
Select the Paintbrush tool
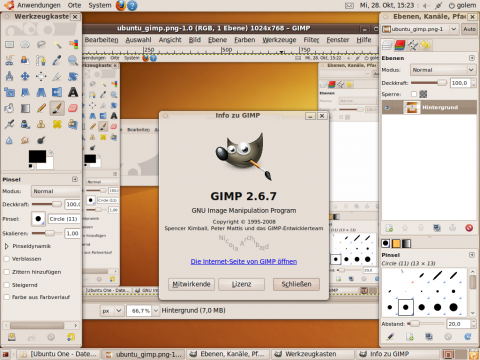[x=57, y=108]
